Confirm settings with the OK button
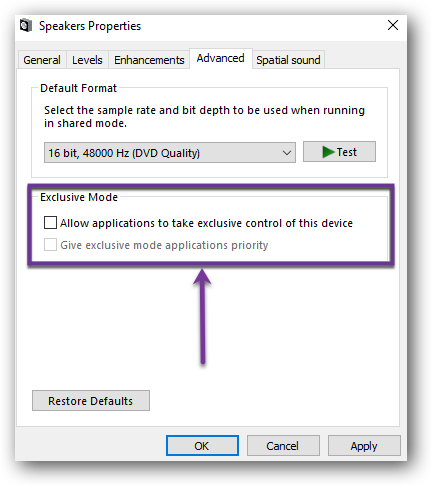The width and height of the screenshot is (432, 486). pos(202,446)
